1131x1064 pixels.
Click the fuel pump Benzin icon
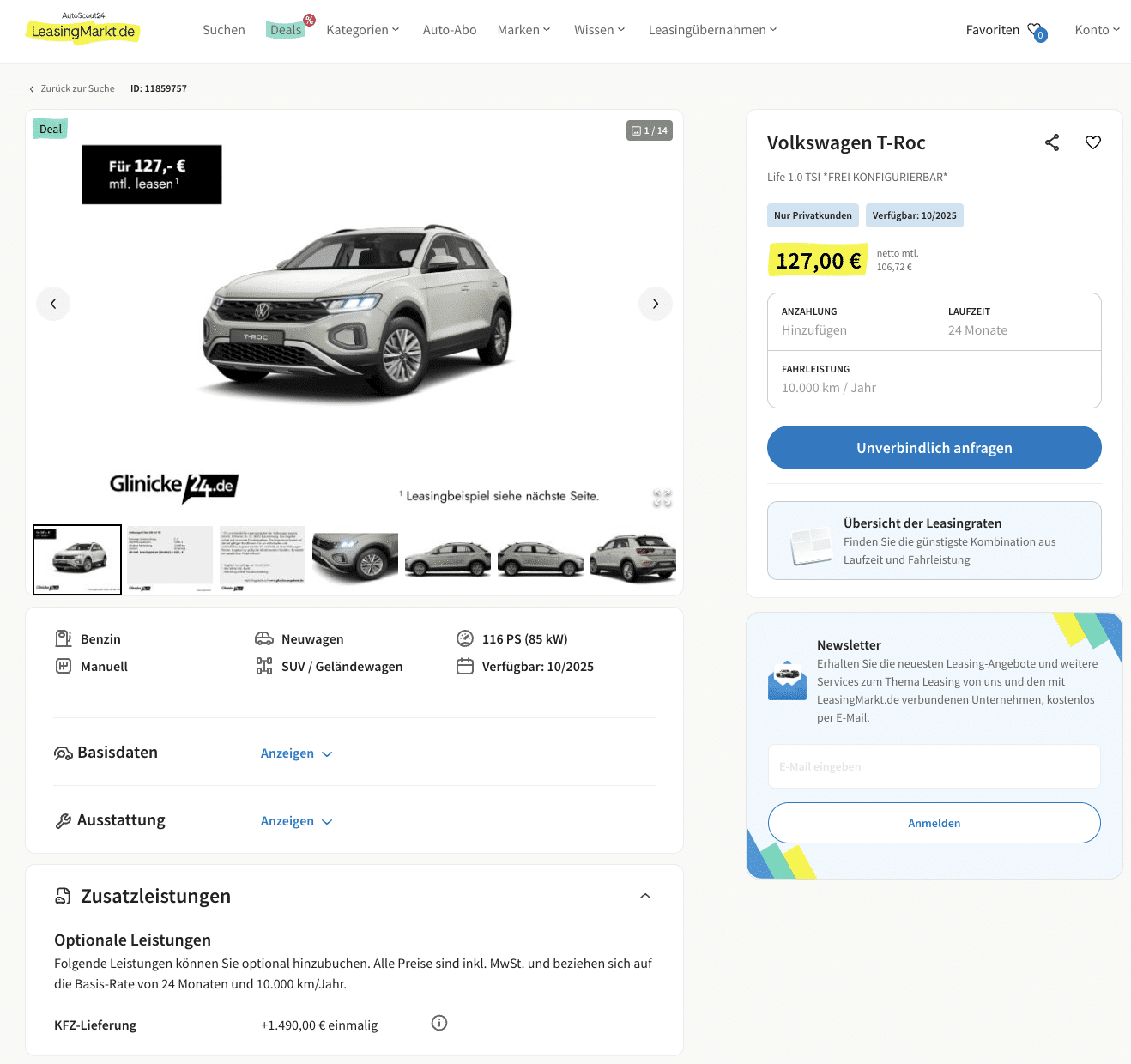pos(64,638)
